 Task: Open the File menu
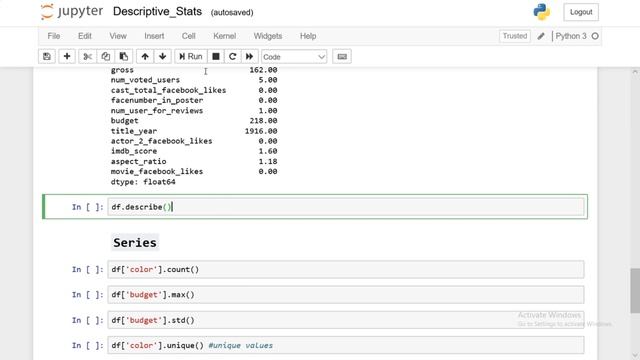click(x=54, y=36)
